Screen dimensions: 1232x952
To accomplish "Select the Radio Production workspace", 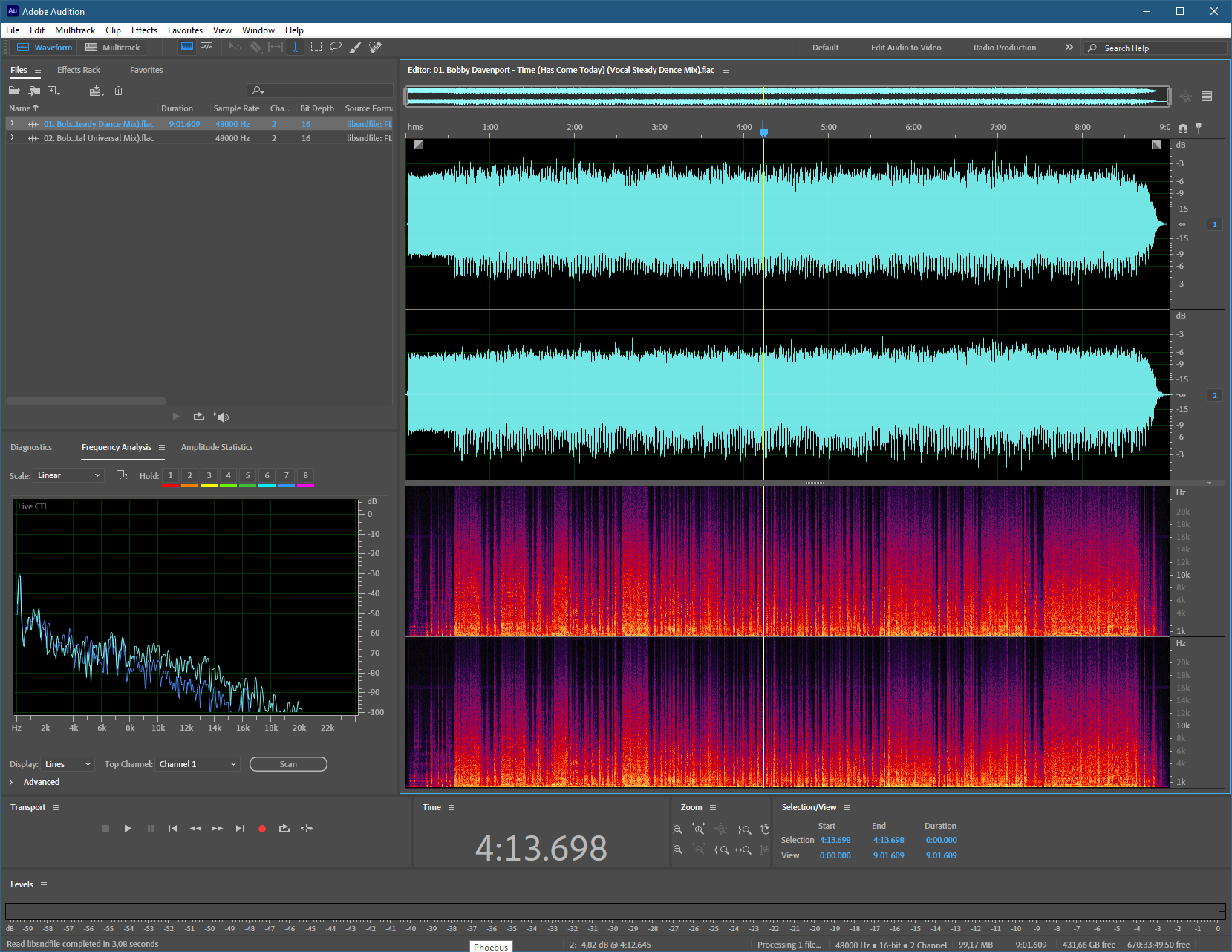I will click(x=1005, y=48).
